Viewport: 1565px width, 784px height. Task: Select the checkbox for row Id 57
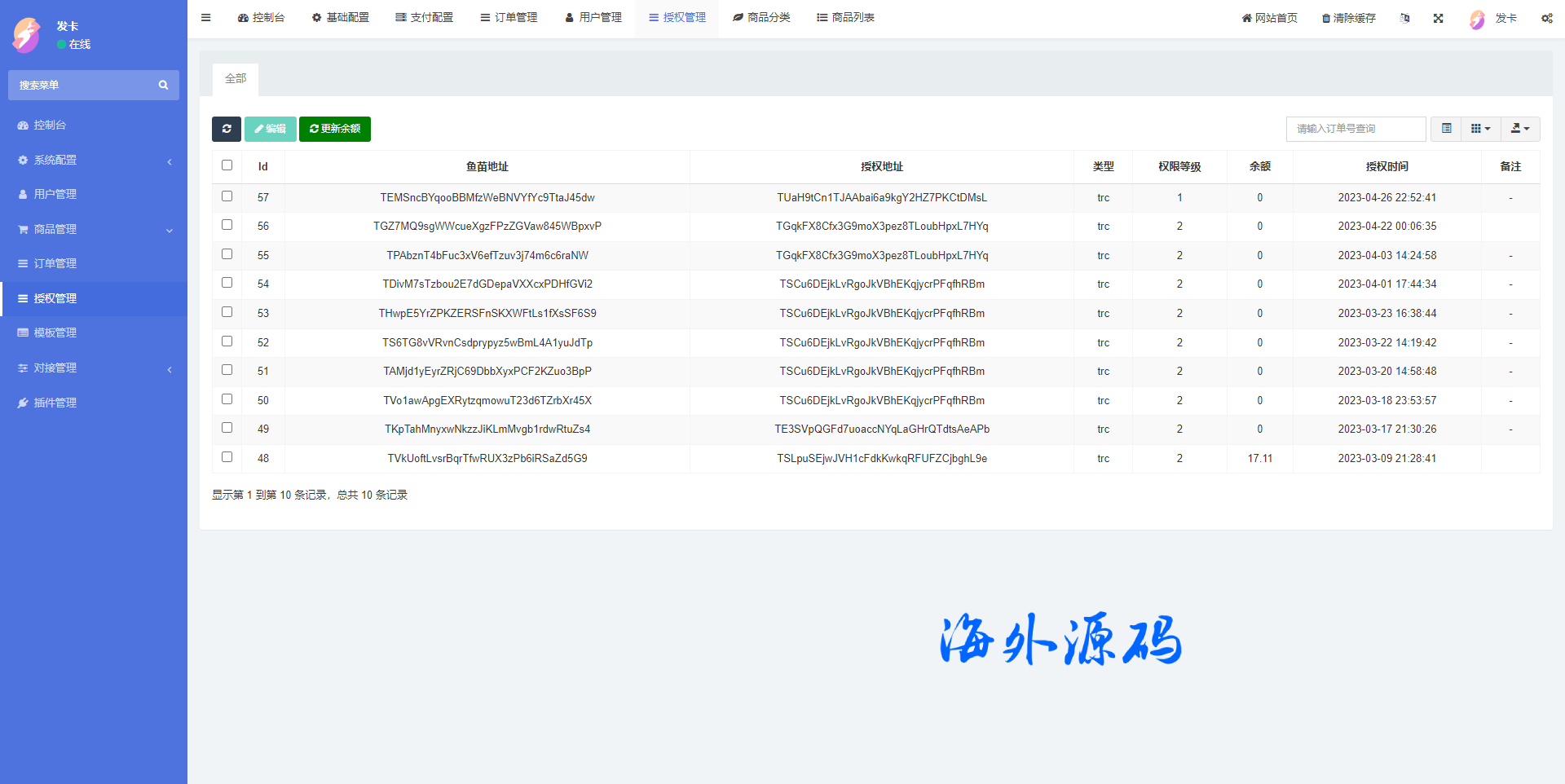[227, 196]
